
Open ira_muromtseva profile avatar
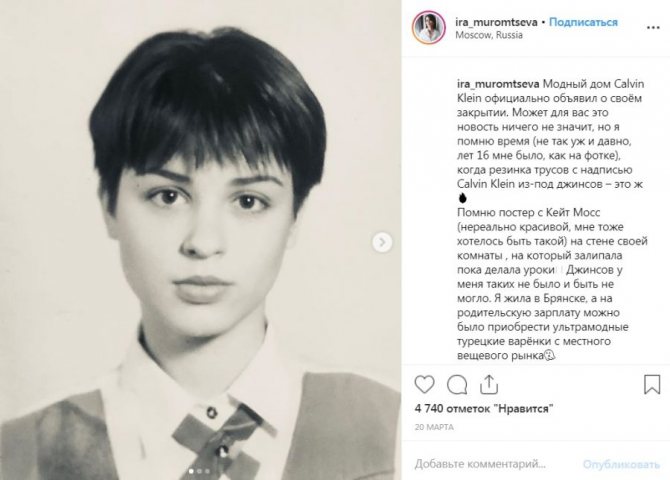[429, 27]
